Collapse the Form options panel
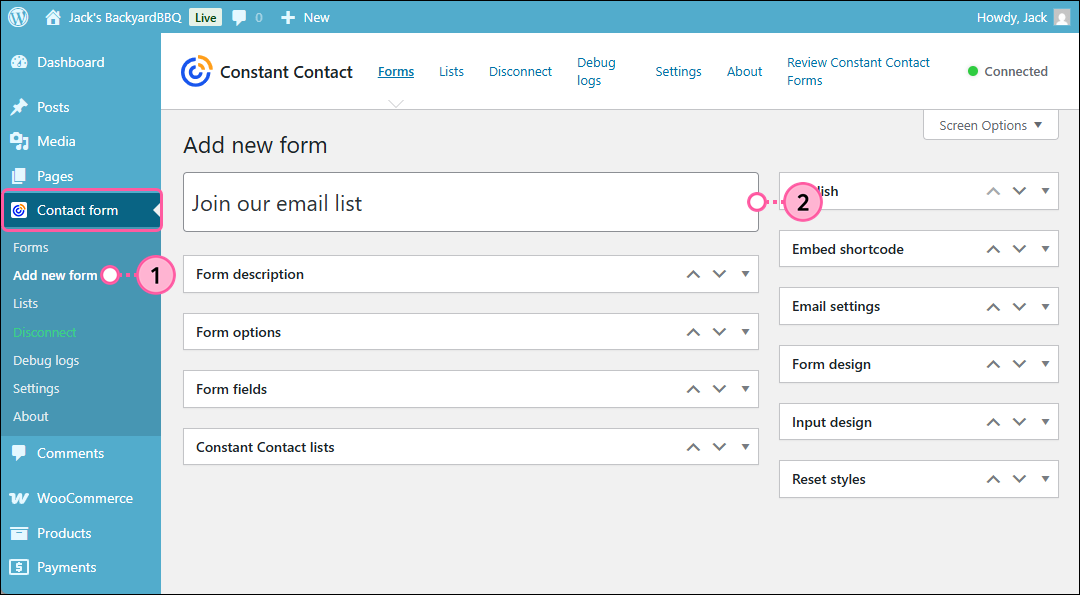Image resolution: width=1080 pixels, height=595 pixels. point(744,331)
